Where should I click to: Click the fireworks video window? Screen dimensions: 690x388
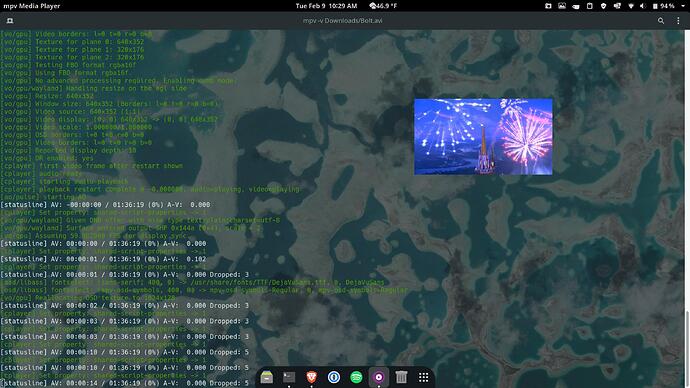(x=483, y=136)
